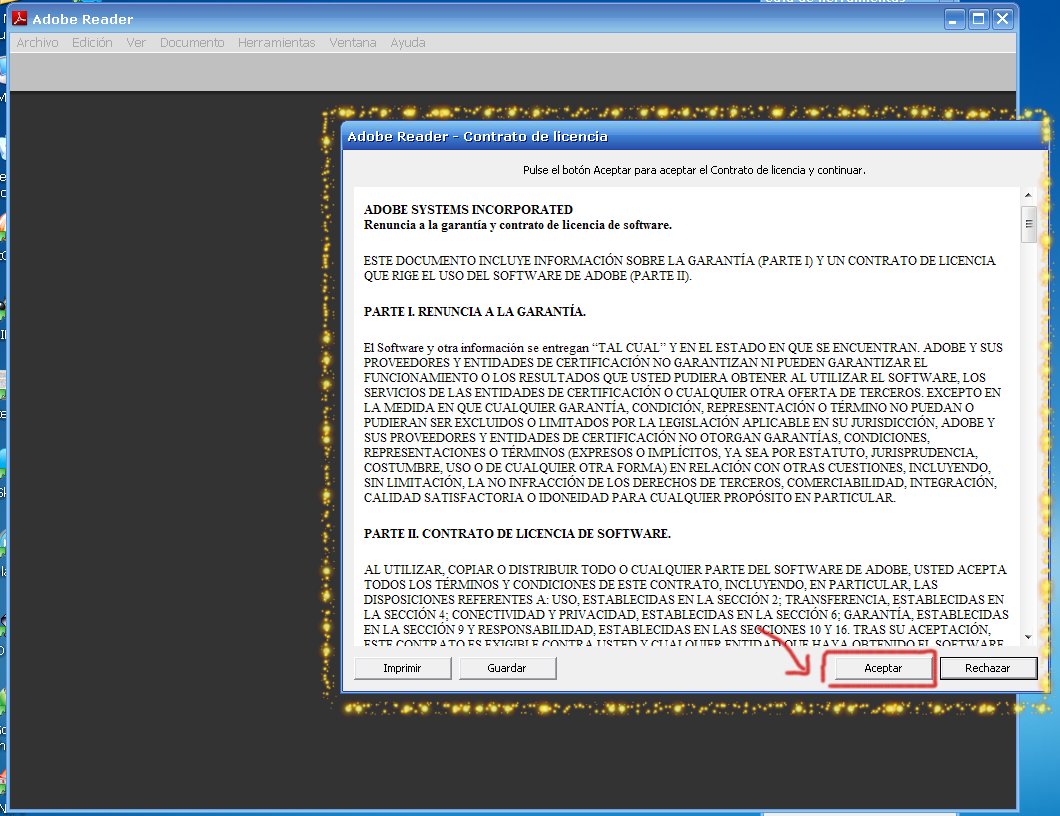Click the Rechazar button
Screen dimensions: 1060x816
[988, 668]
